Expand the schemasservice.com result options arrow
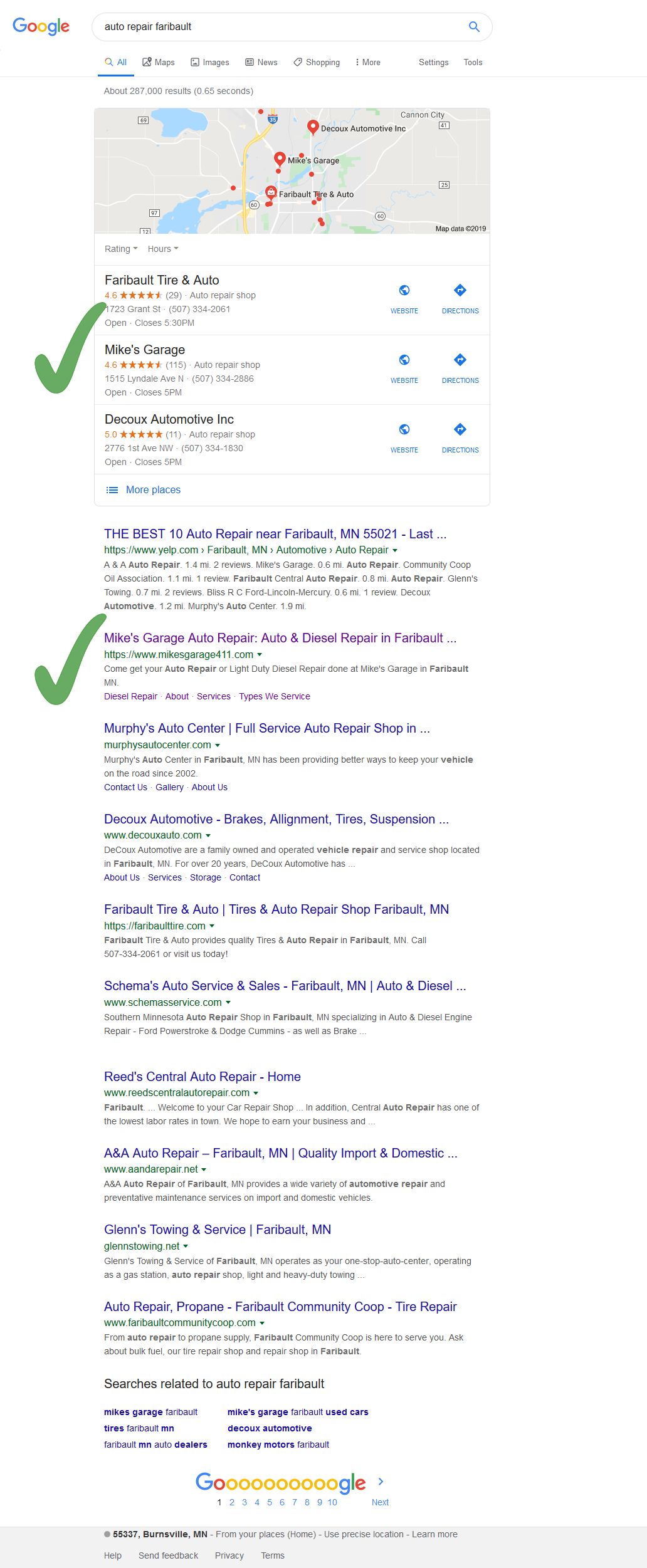 tap(228, 1003)
